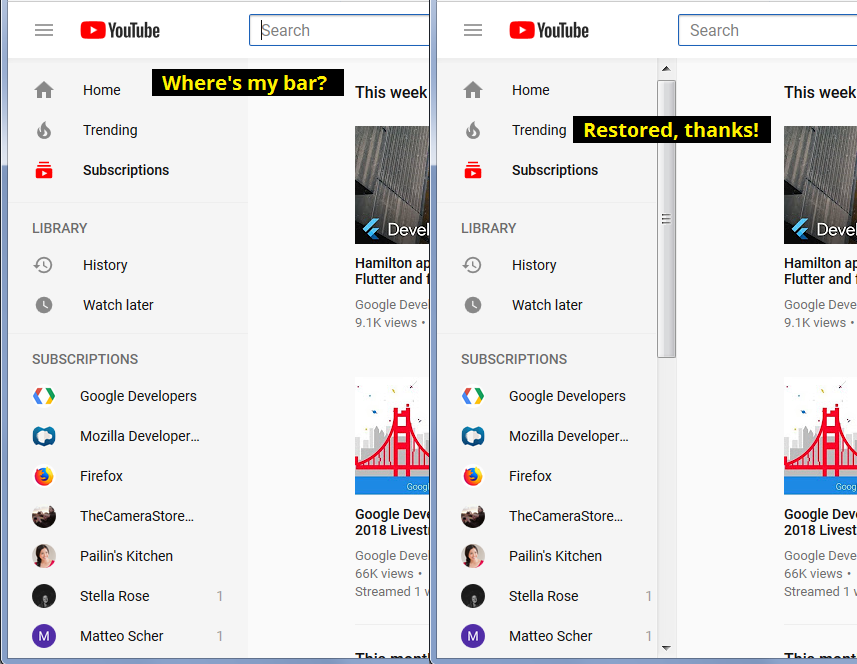
Task: Open the Hamilton app Flutter video link
Action: tap(390, 270)
